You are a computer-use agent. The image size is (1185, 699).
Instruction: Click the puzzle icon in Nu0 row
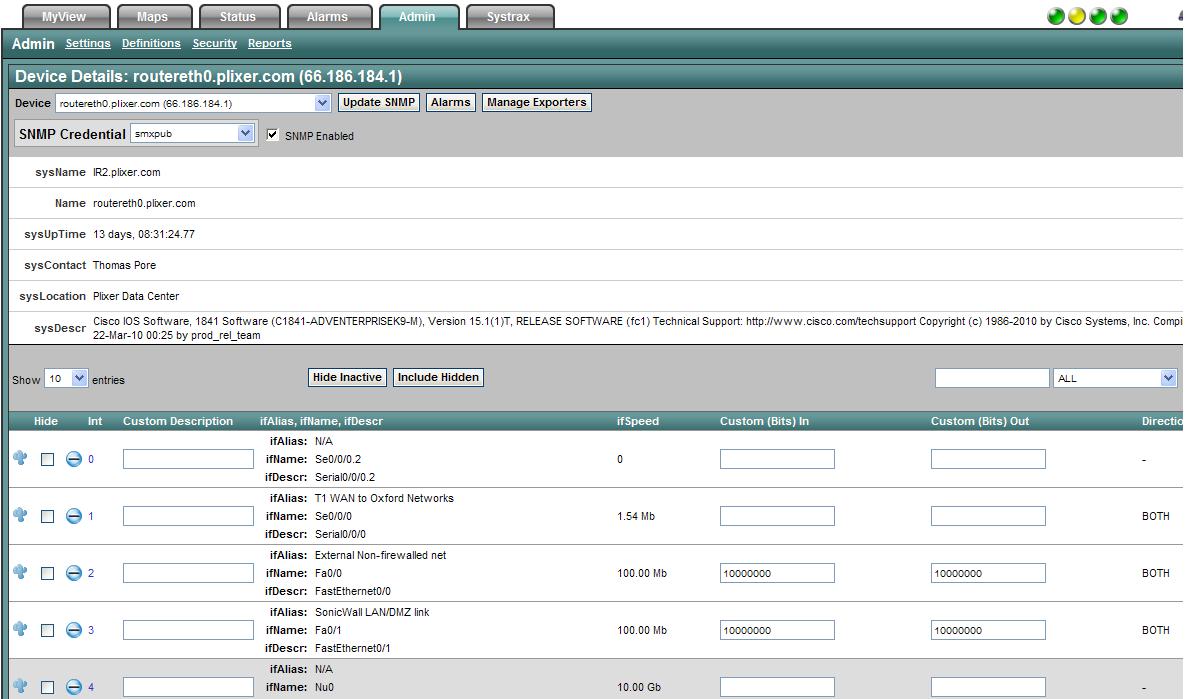20,686
